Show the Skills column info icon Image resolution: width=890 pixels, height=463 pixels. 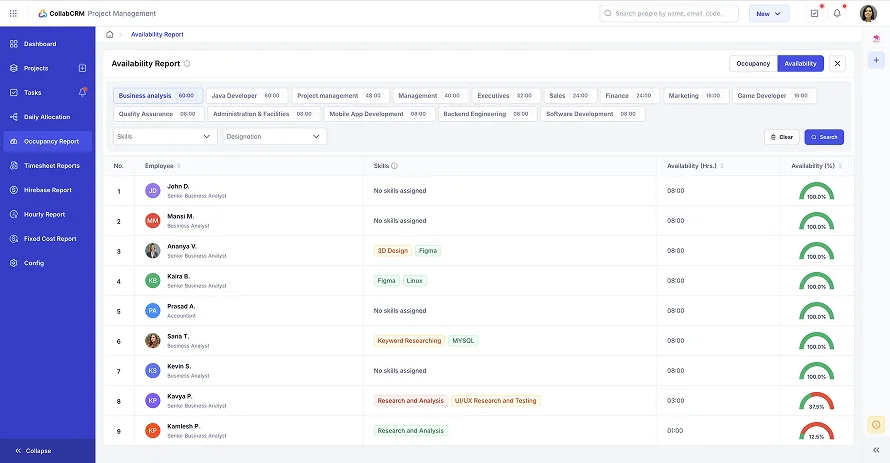tap(394, 166)
